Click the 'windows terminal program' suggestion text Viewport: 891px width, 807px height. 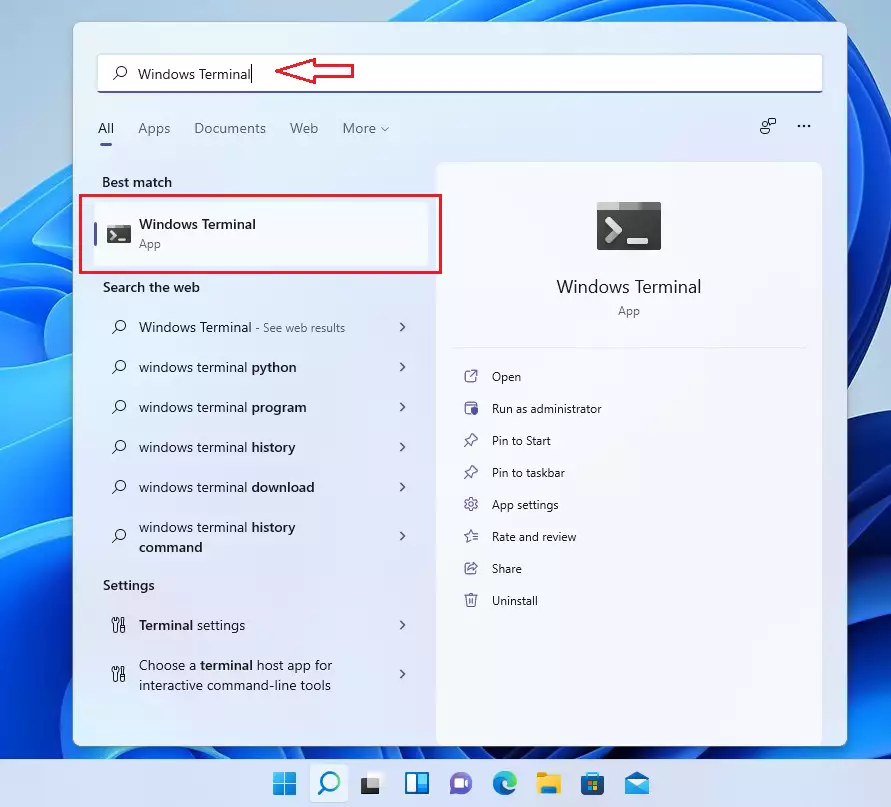coord(223,407)
